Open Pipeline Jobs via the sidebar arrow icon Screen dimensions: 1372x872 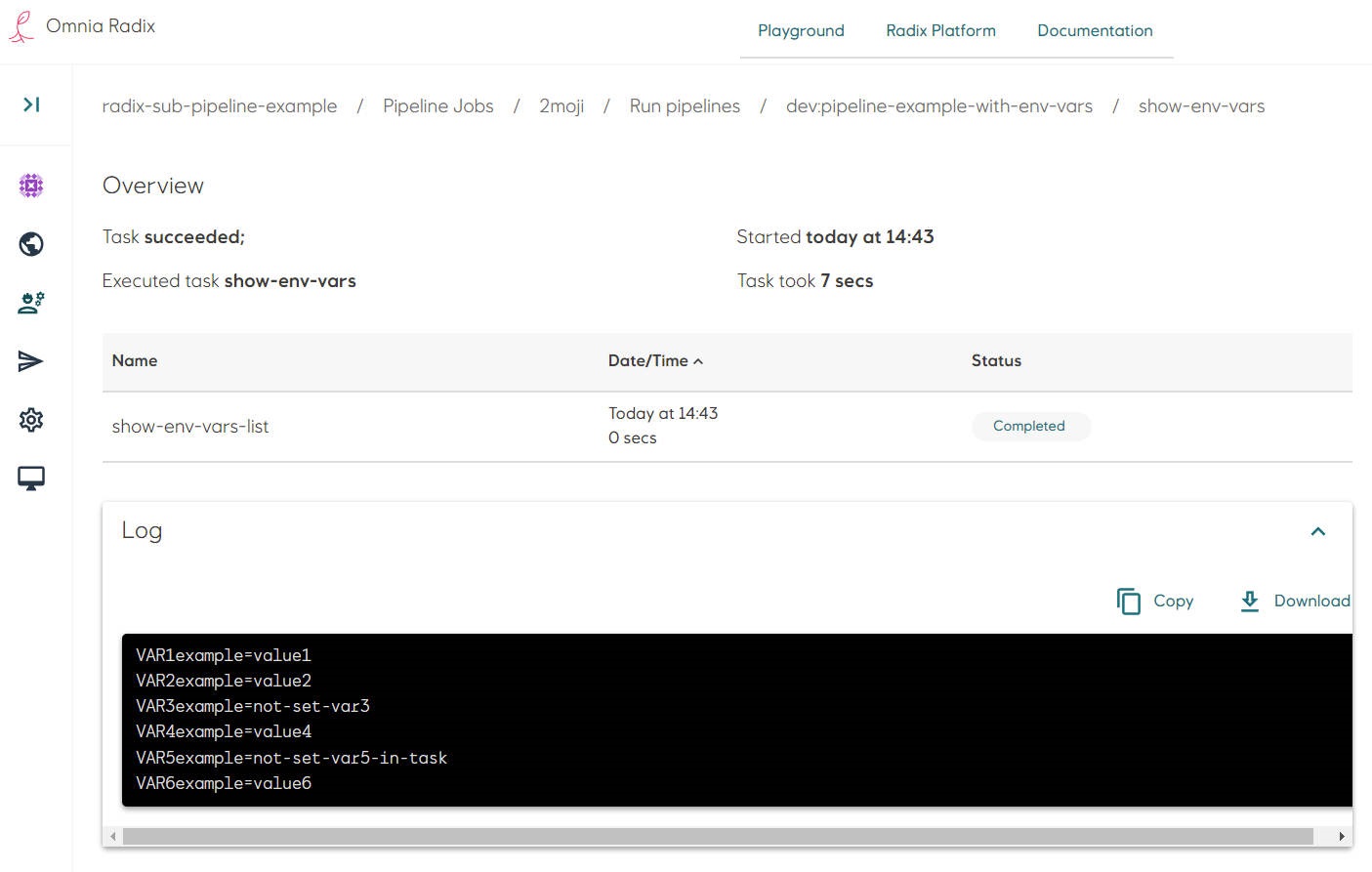point(30,361)
